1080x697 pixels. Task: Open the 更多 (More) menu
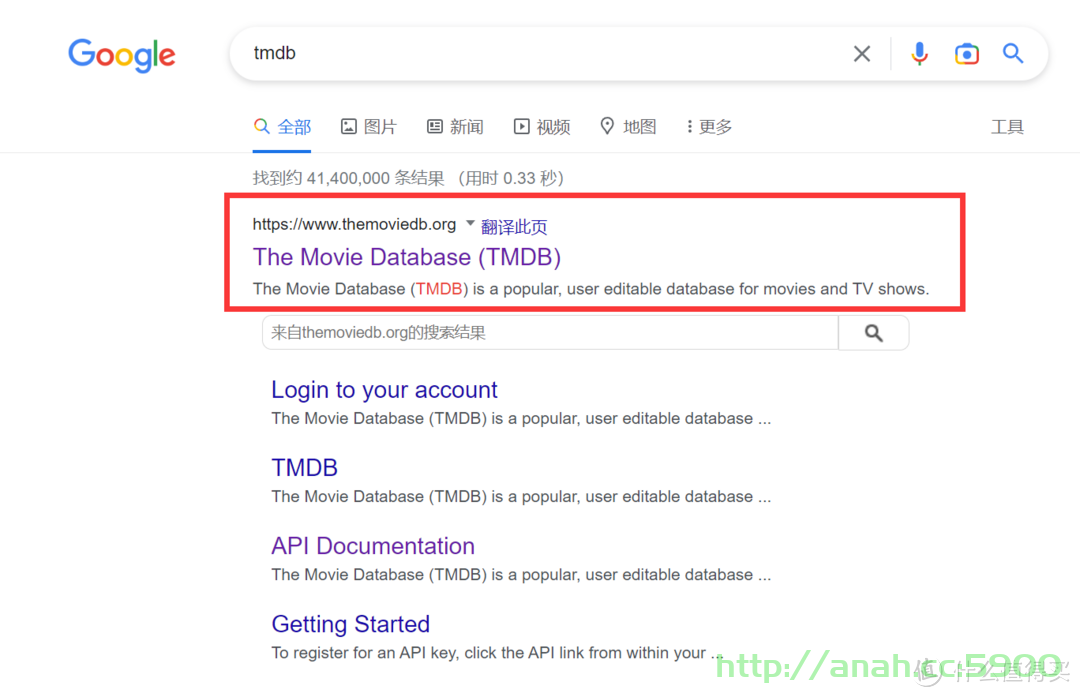pos(709,127)
